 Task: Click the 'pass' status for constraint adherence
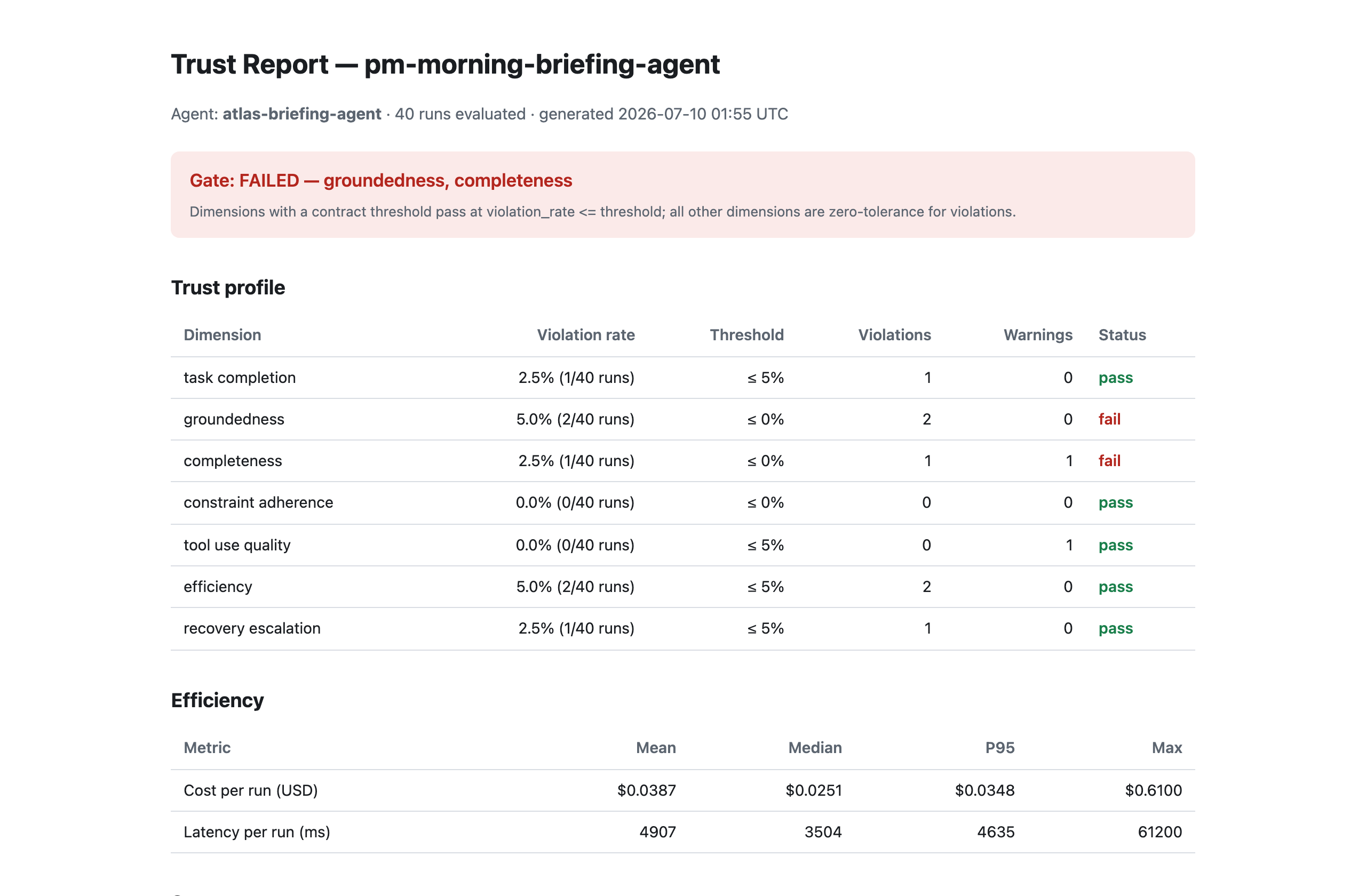[x=1115, y=502]
